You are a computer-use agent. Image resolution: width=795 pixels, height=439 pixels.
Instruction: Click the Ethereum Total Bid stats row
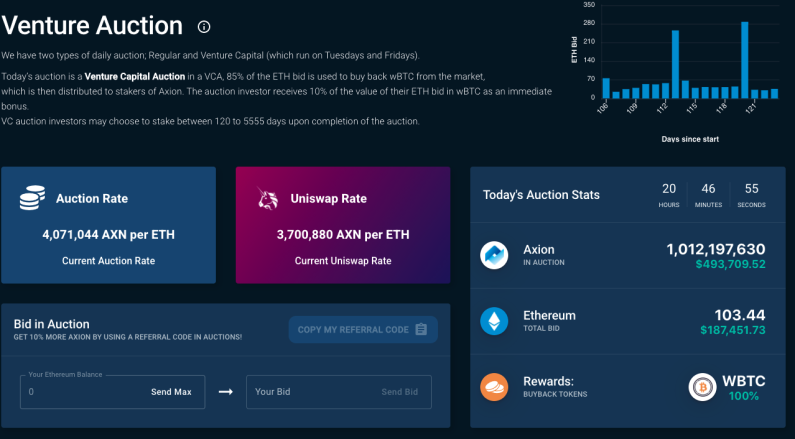coord(628,321)
